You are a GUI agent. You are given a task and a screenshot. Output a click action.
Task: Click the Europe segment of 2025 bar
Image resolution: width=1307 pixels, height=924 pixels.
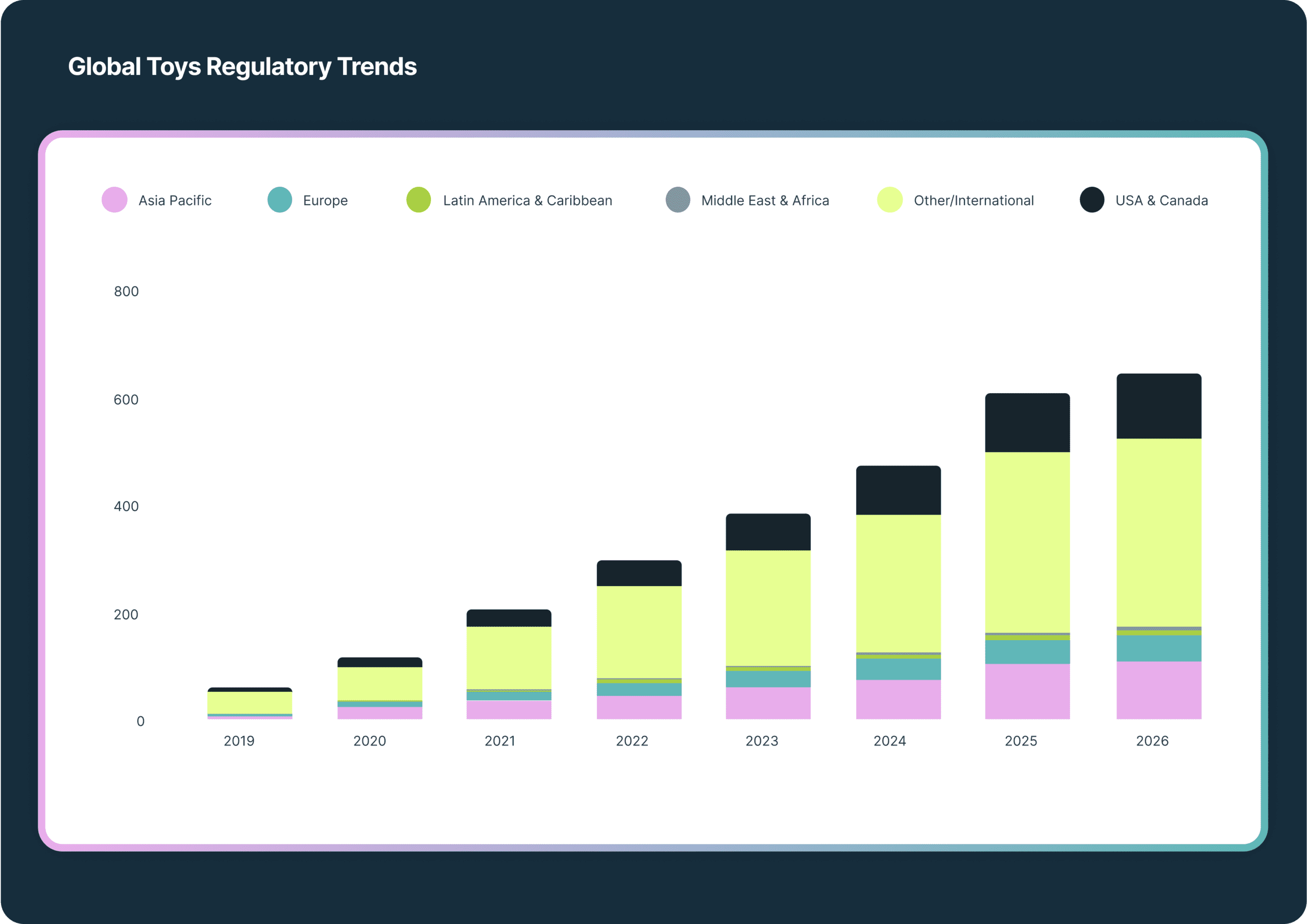pos(1028,652)
